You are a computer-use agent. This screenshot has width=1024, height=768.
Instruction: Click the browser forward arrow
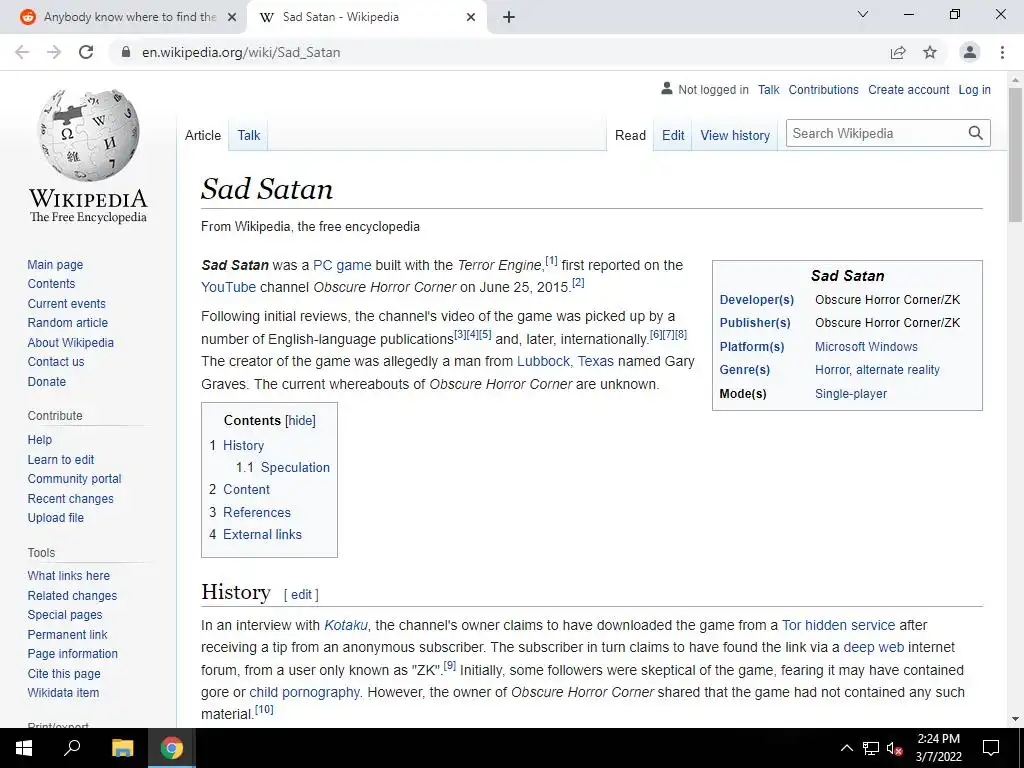coord(54,52)
